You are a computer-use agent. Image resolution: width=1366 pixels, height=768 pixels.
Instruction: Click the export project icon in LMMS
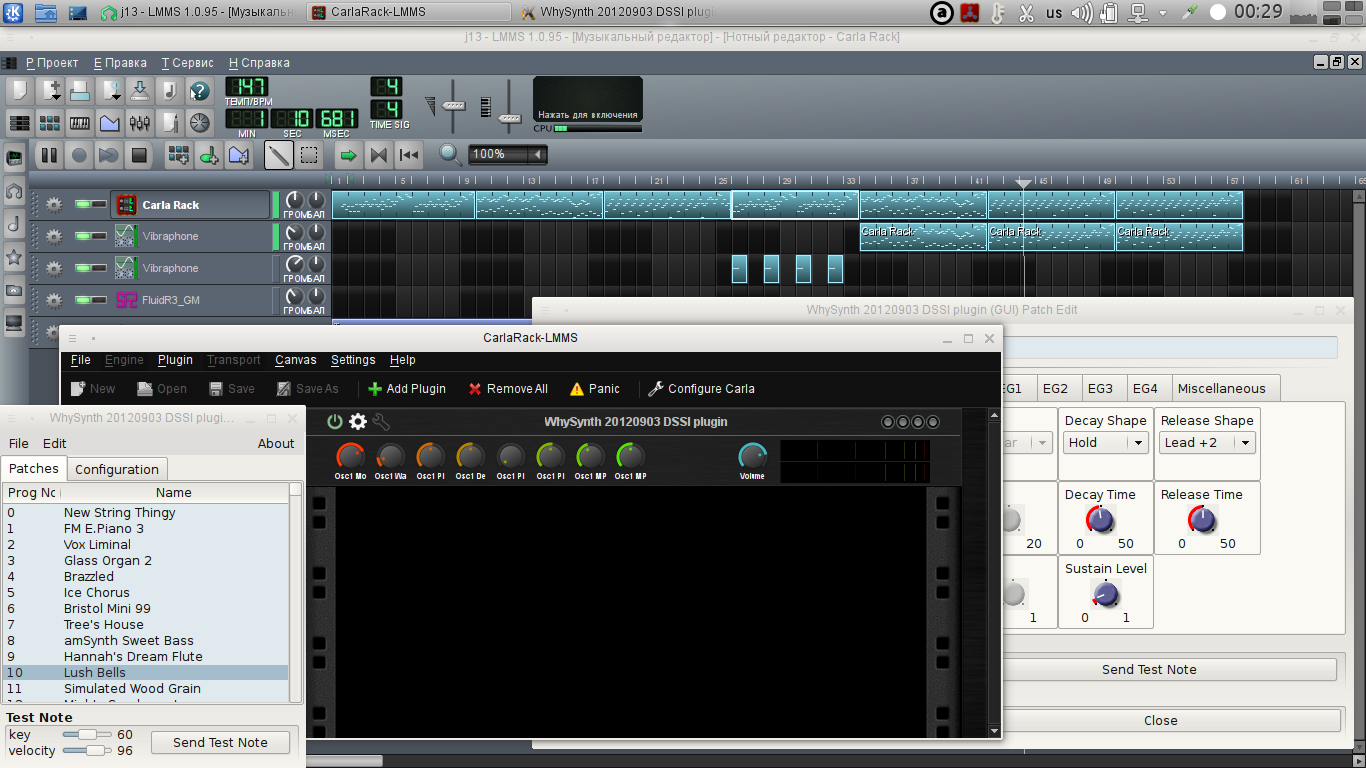coord(170,91)
